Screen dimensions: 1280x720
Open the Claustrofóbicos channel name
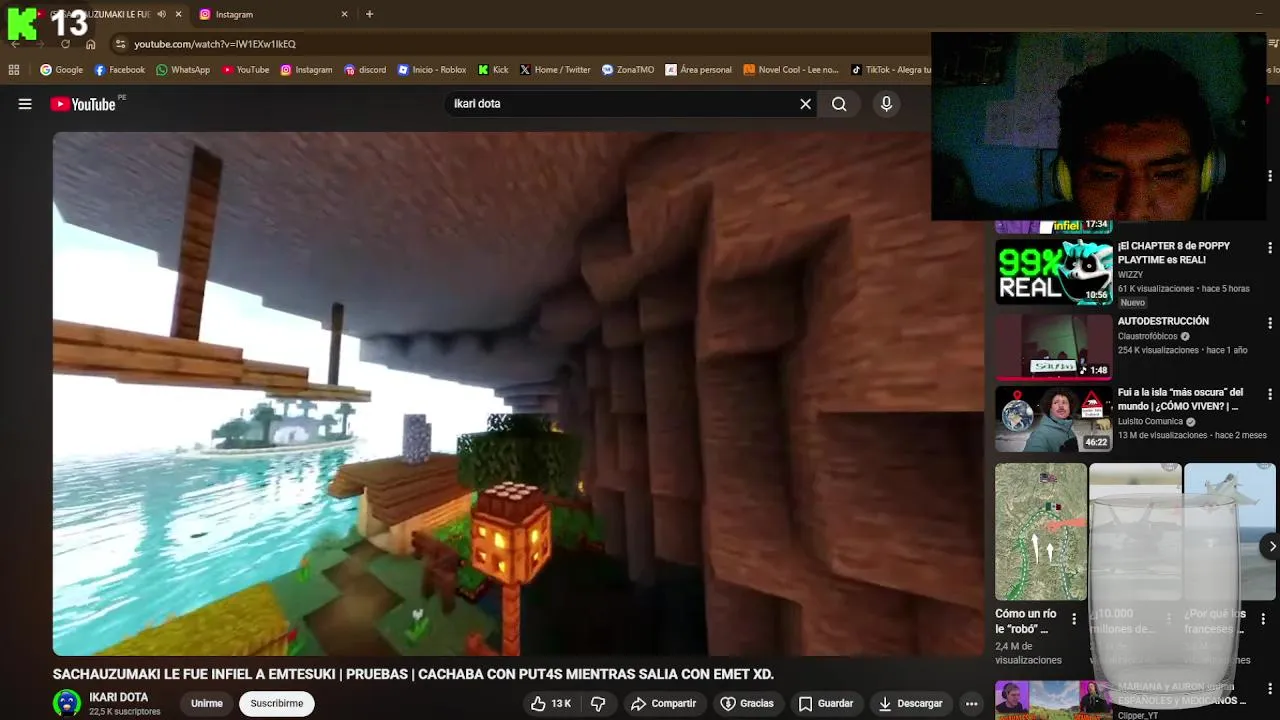(x=1148, y=336)
